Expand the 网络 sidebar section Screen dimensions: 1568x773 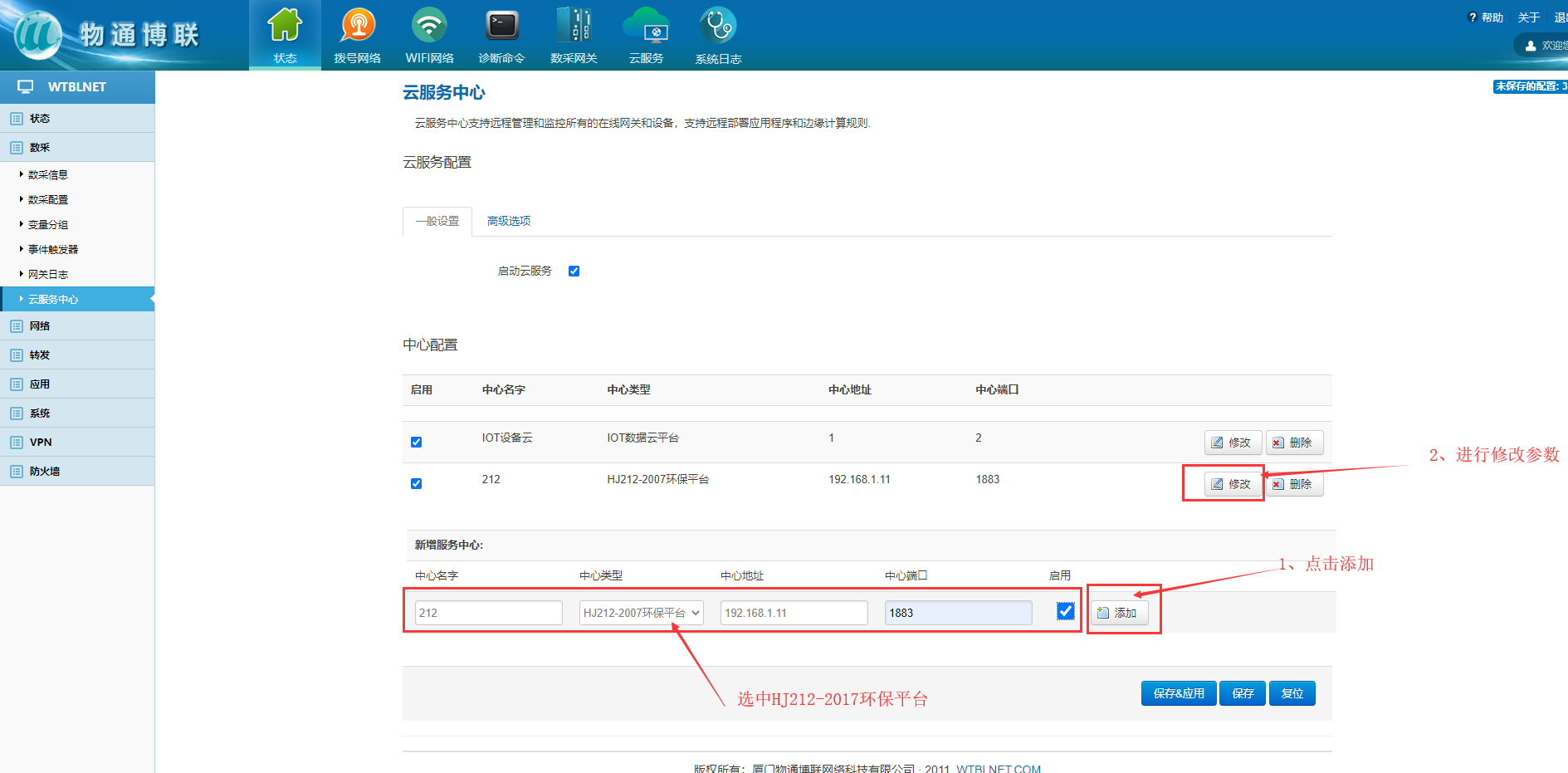[40, 326]
